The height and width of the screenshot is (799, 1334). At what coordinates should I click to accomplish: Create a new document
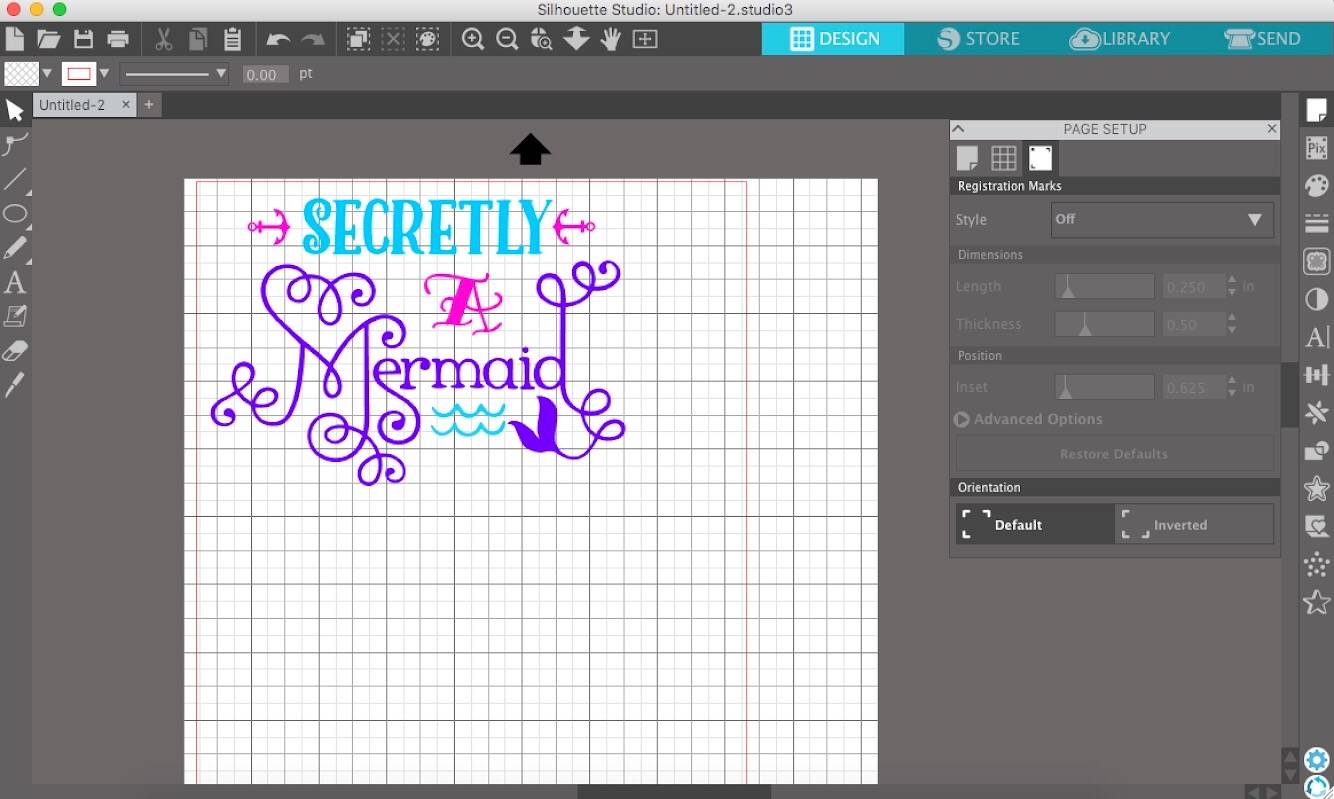[14, 40]
